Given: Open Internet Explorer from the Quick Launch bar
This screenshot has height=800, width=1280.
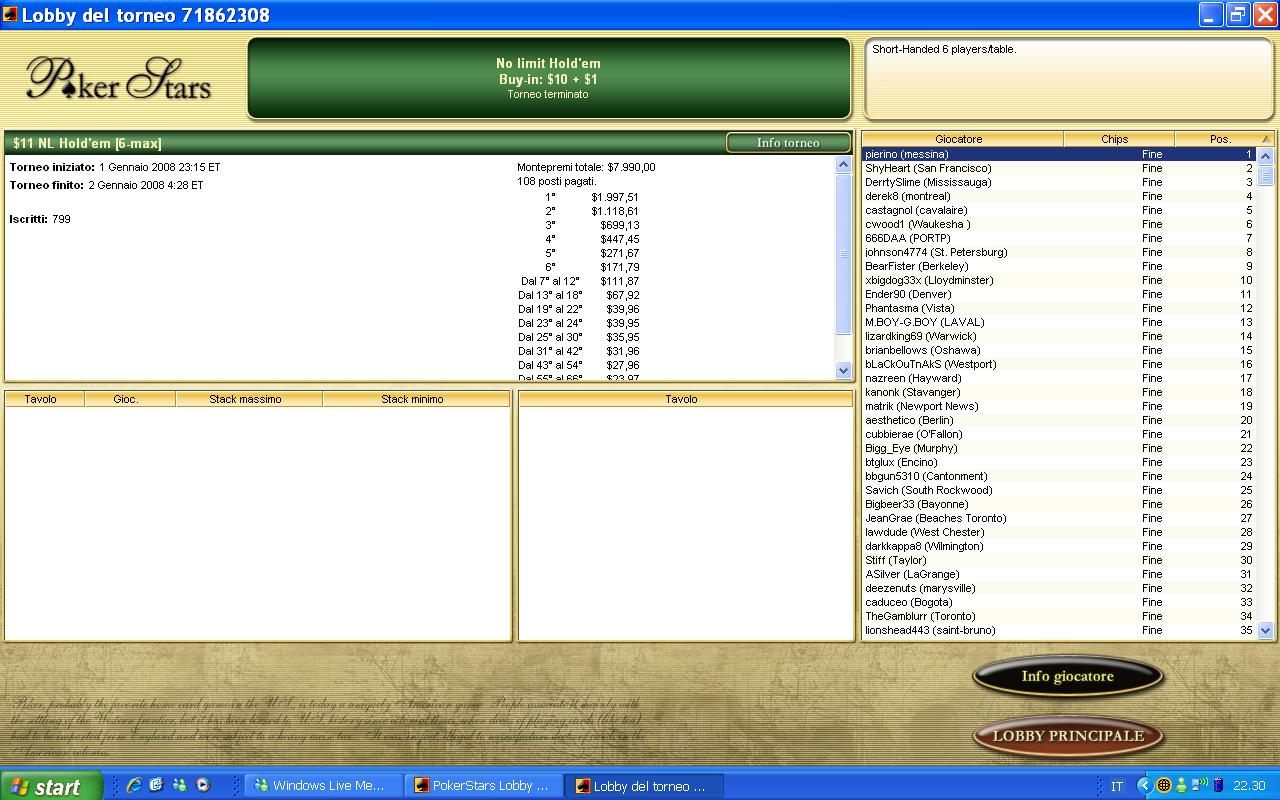Looking at the screenshot, I should coord(133,786).
